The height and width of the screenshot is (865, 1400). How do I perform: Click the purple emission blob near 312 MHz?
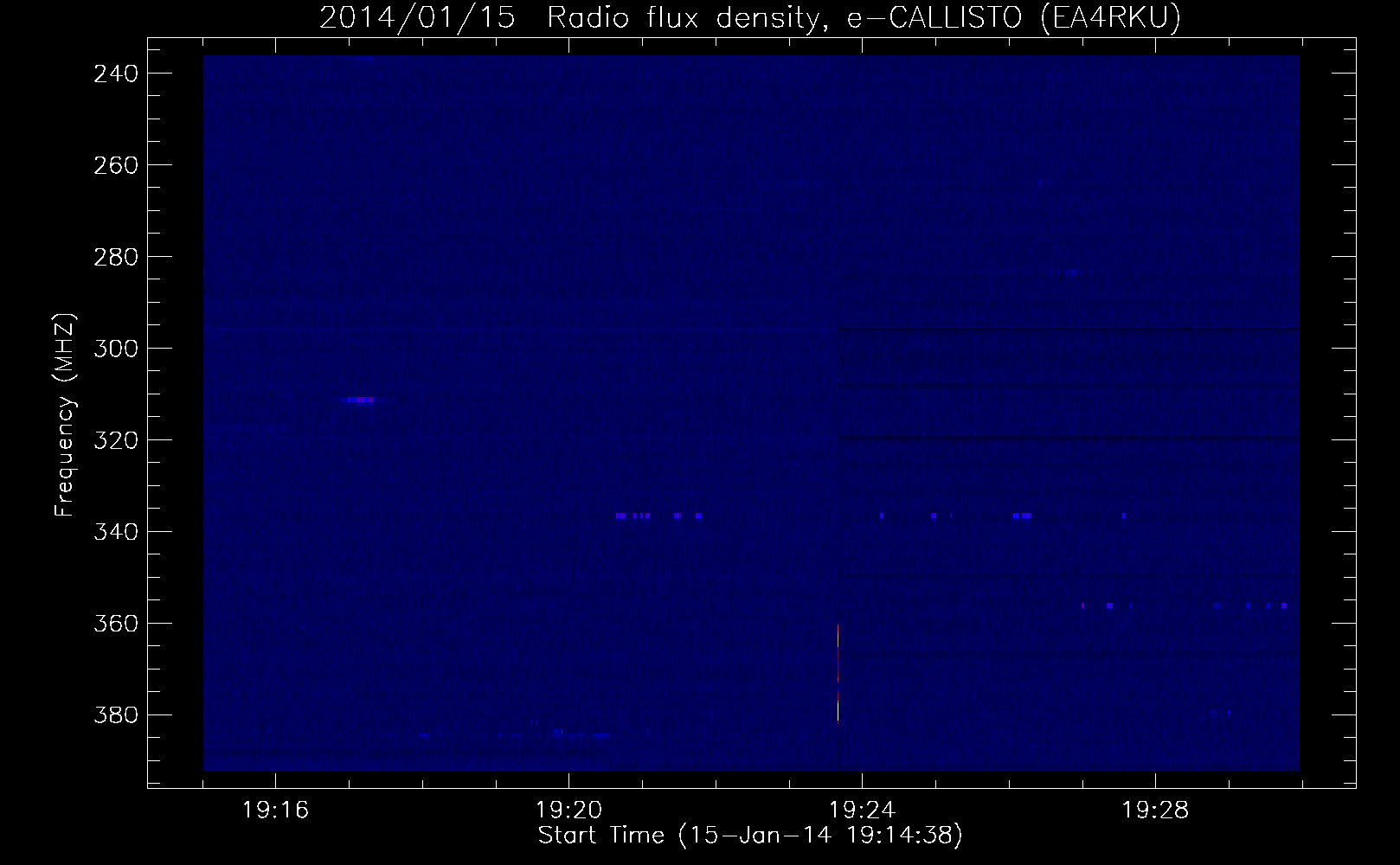[x=362, y=400]
